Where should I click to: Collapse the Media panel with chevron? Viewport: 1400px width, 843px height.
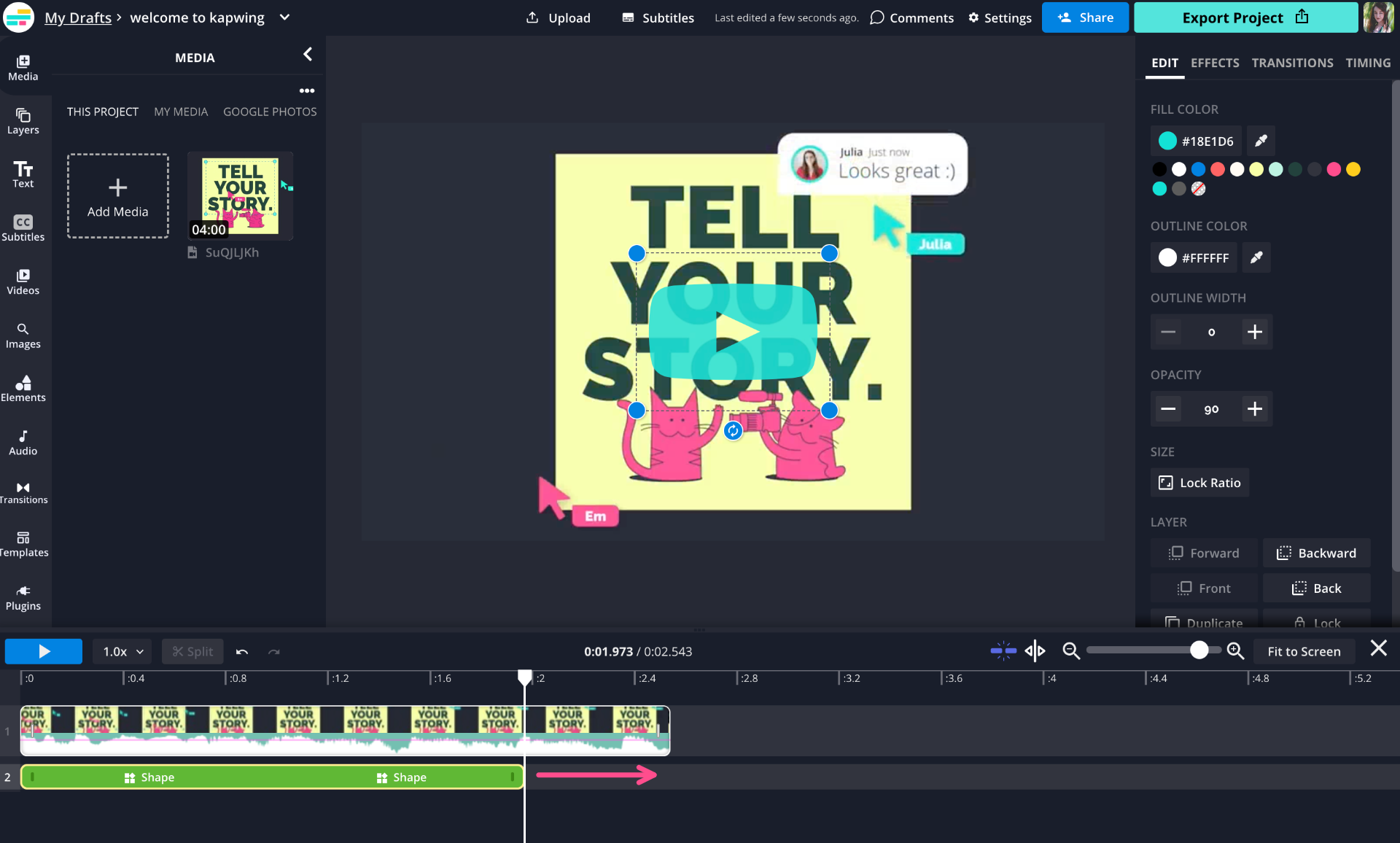[x=308, y=55]
